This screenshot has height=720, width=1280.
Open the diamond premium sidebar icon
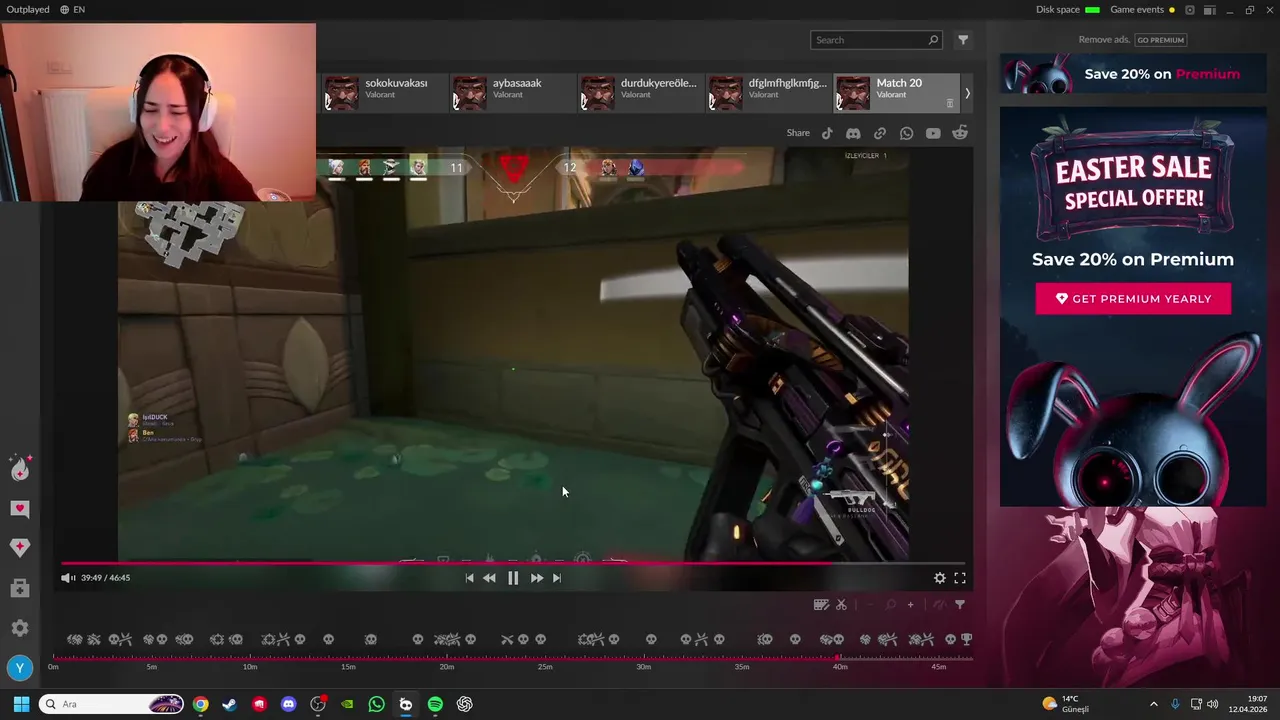tap(20, 547)
